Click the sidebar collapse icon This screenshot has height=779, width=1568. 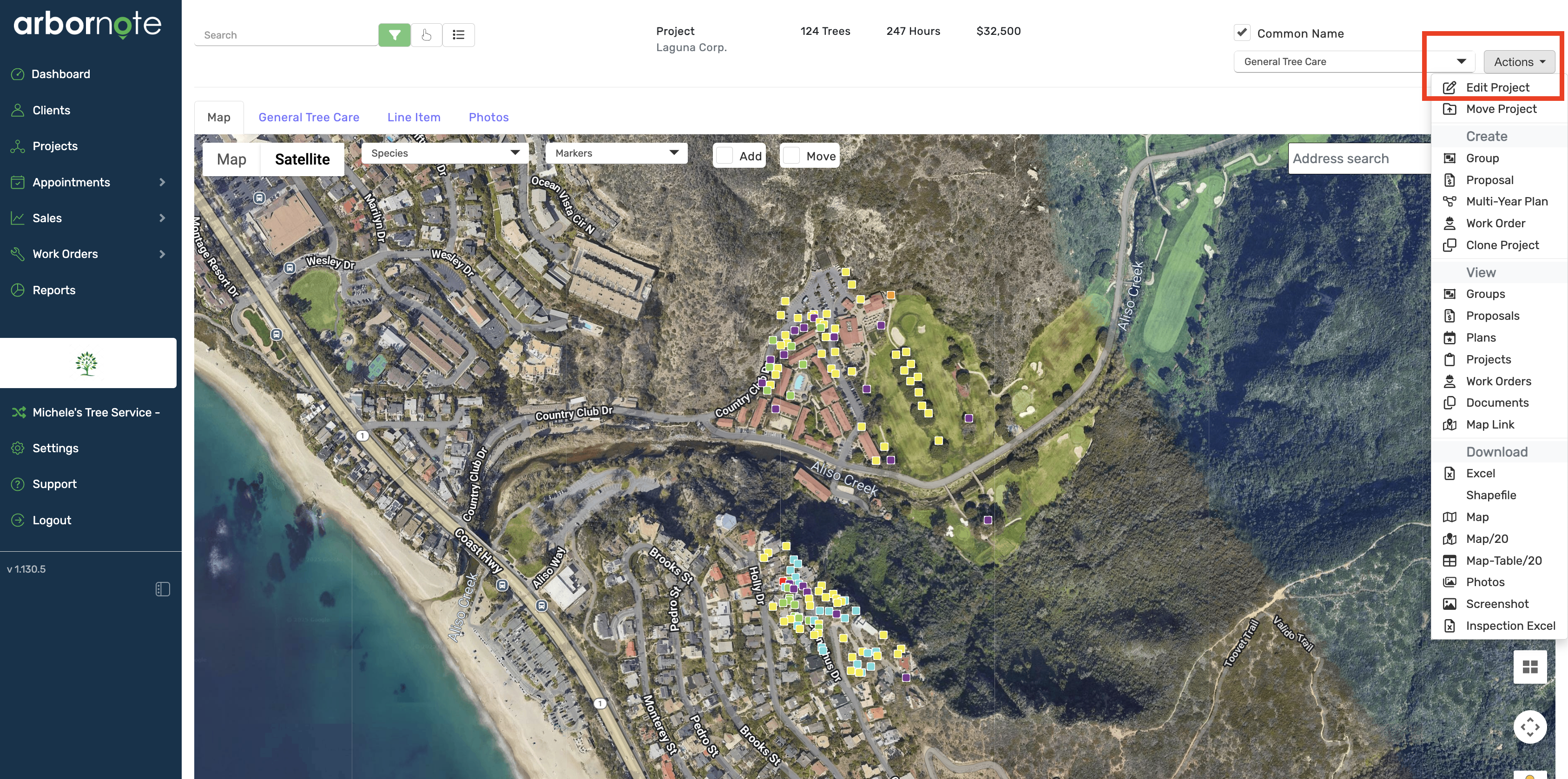click(x=163, y=589)
